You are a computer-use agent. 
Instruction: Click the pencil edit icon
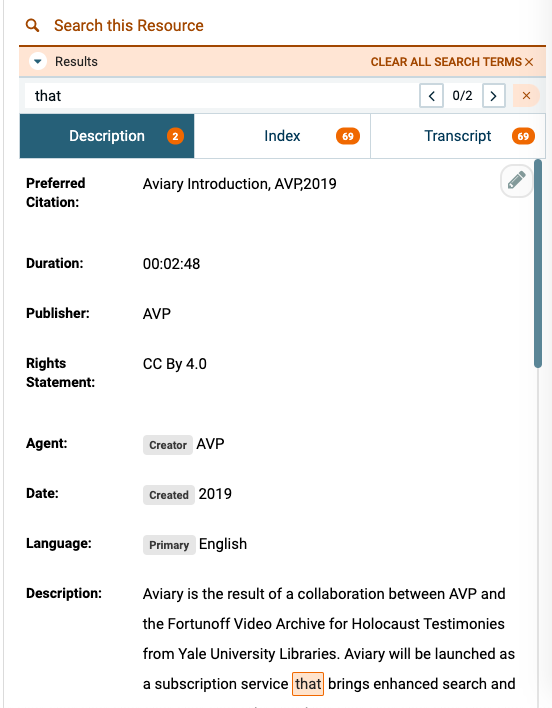516,181
